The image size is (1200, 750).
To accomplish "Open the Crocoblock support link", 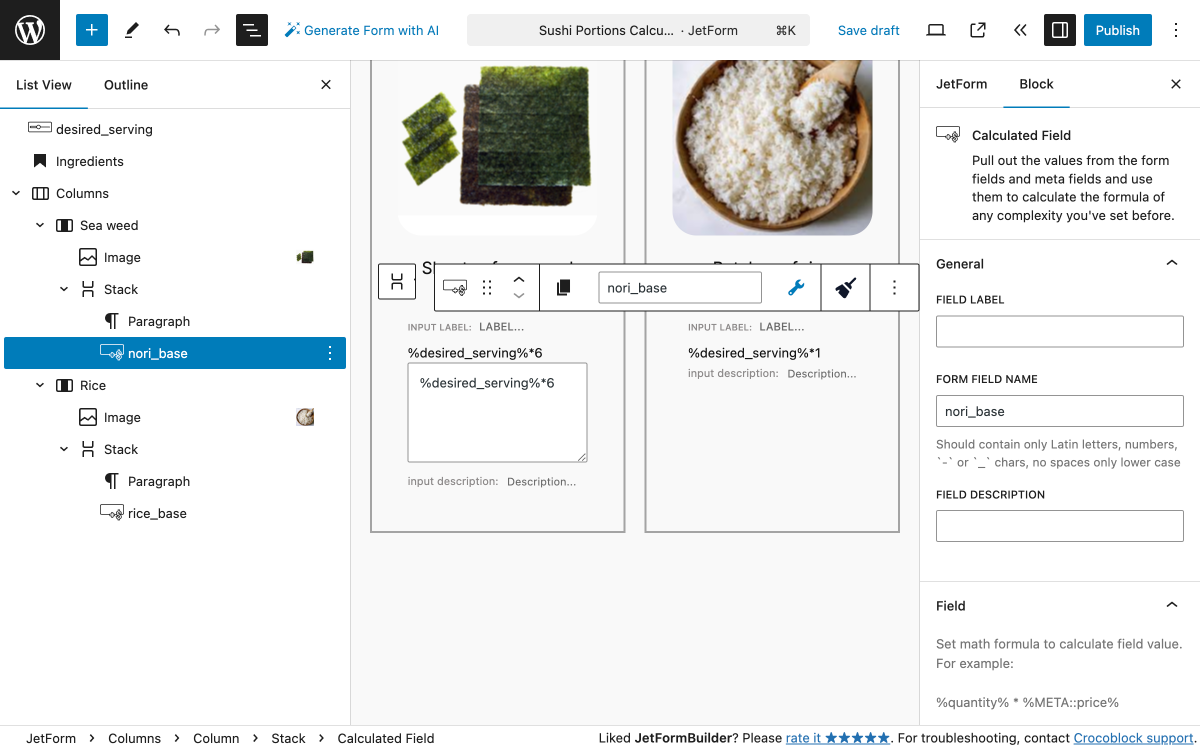I will pos(1134,738).
